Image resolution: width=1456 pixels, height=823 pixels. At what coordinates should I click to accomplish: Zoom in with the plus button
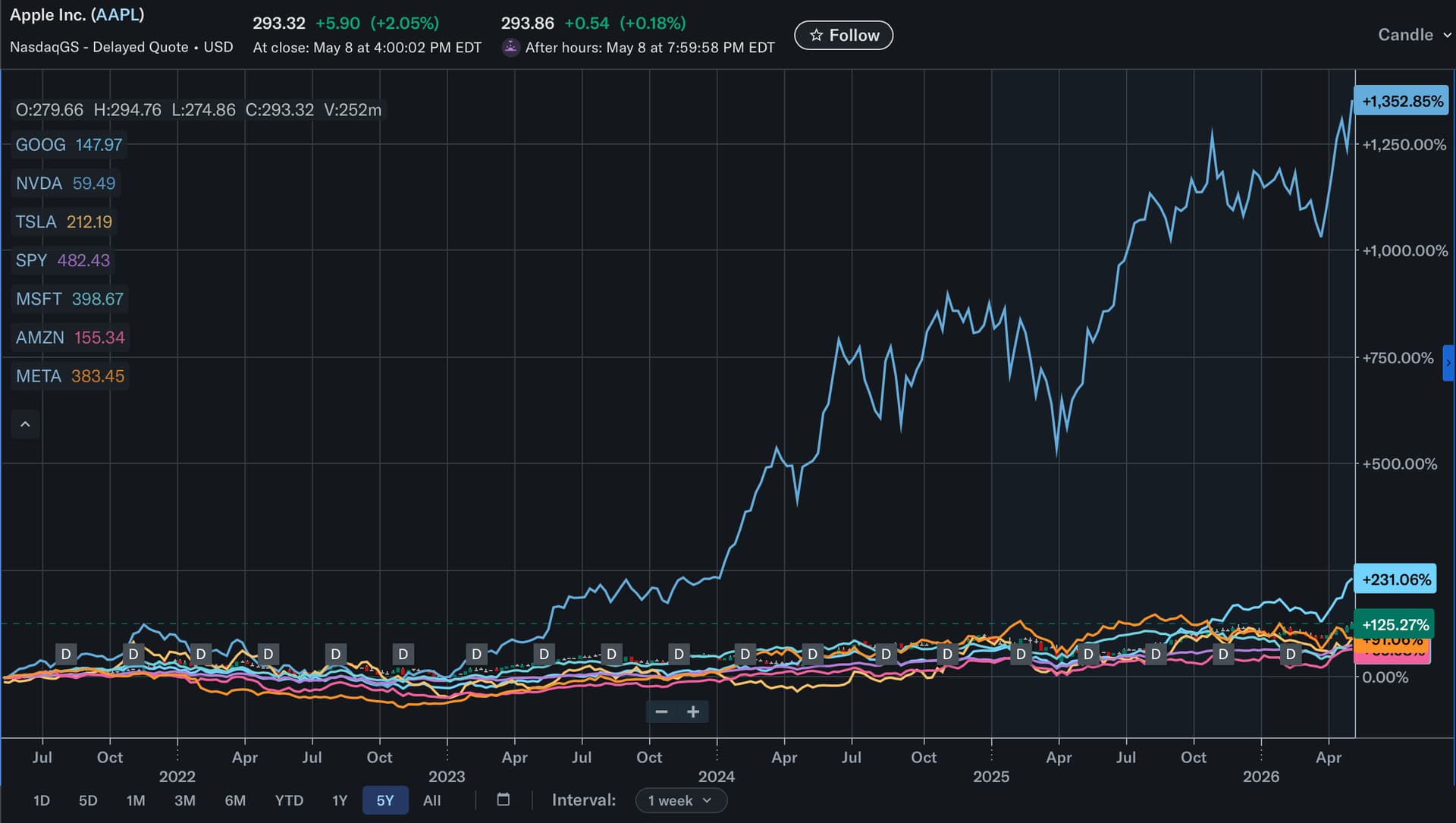[x=693, y=711]
